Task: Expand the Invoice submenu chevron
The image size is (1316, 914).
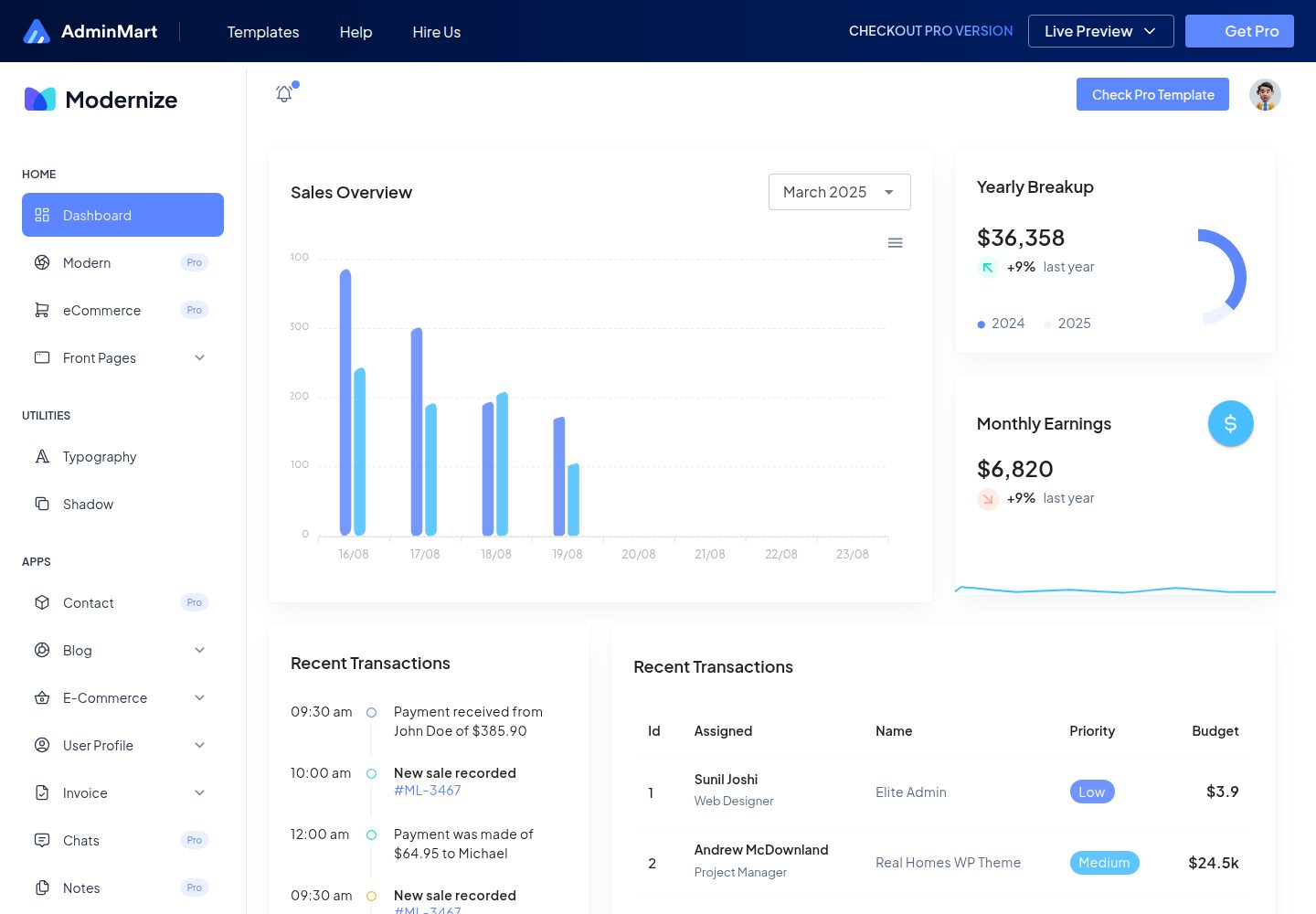Action: [200, 792]
